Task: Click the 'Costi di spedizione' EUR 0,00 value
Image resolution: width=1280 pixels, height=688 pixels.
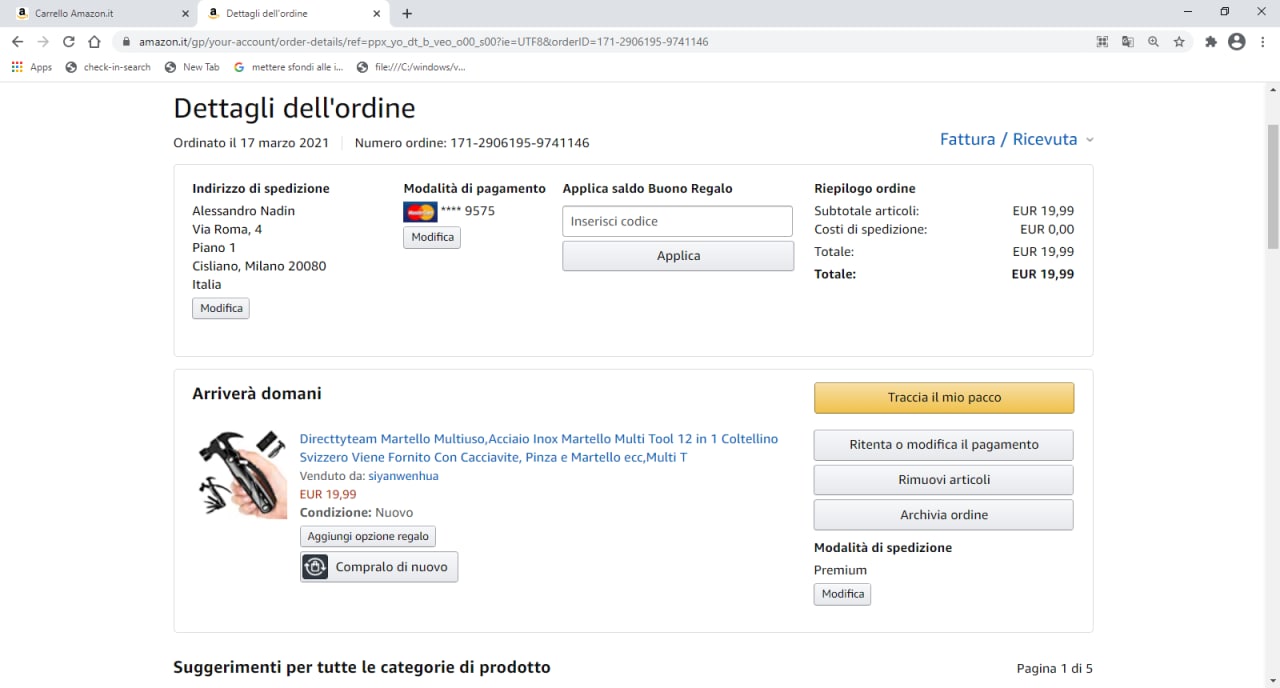Action: (x=1047, y=229)
